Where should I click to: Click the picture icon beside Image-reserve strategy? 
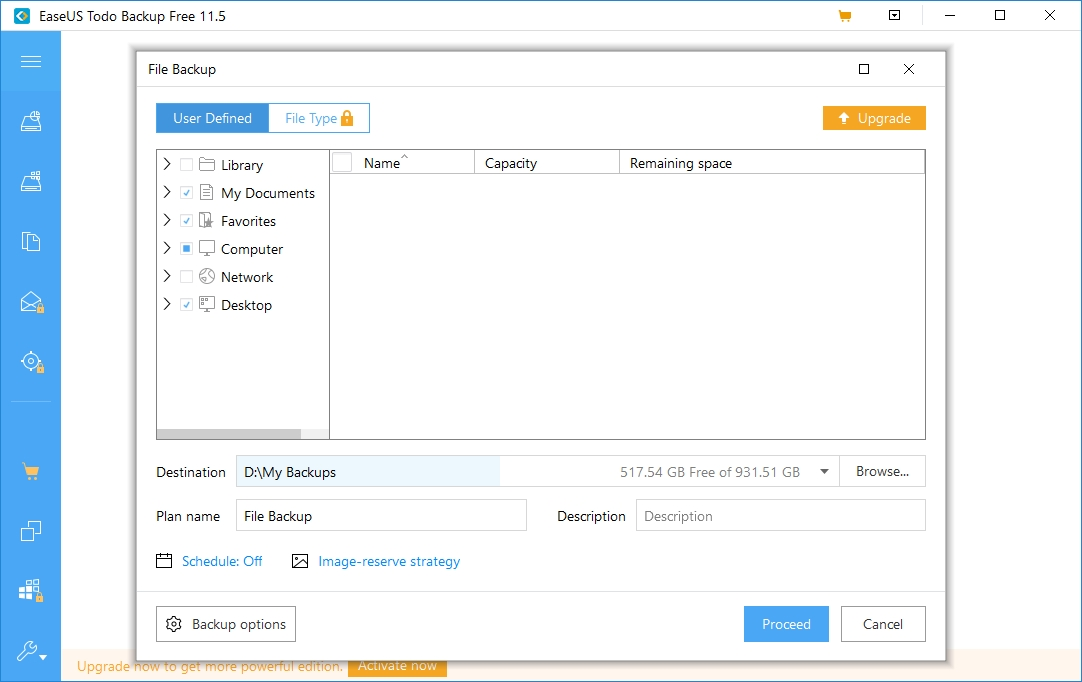pos(300,561)
